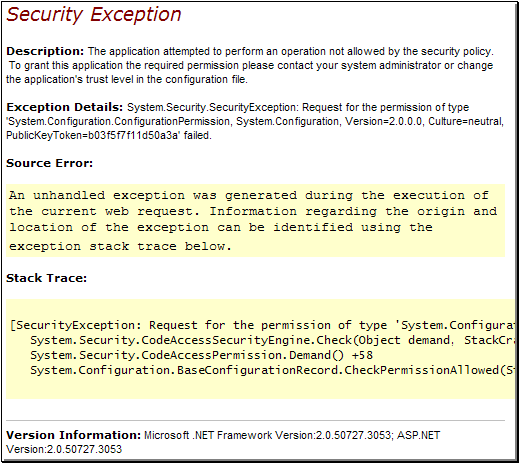Click the CodeAccessSecurityEngine.Check stack line
This screenshot has height=463, width=519.
pos(273,340)
